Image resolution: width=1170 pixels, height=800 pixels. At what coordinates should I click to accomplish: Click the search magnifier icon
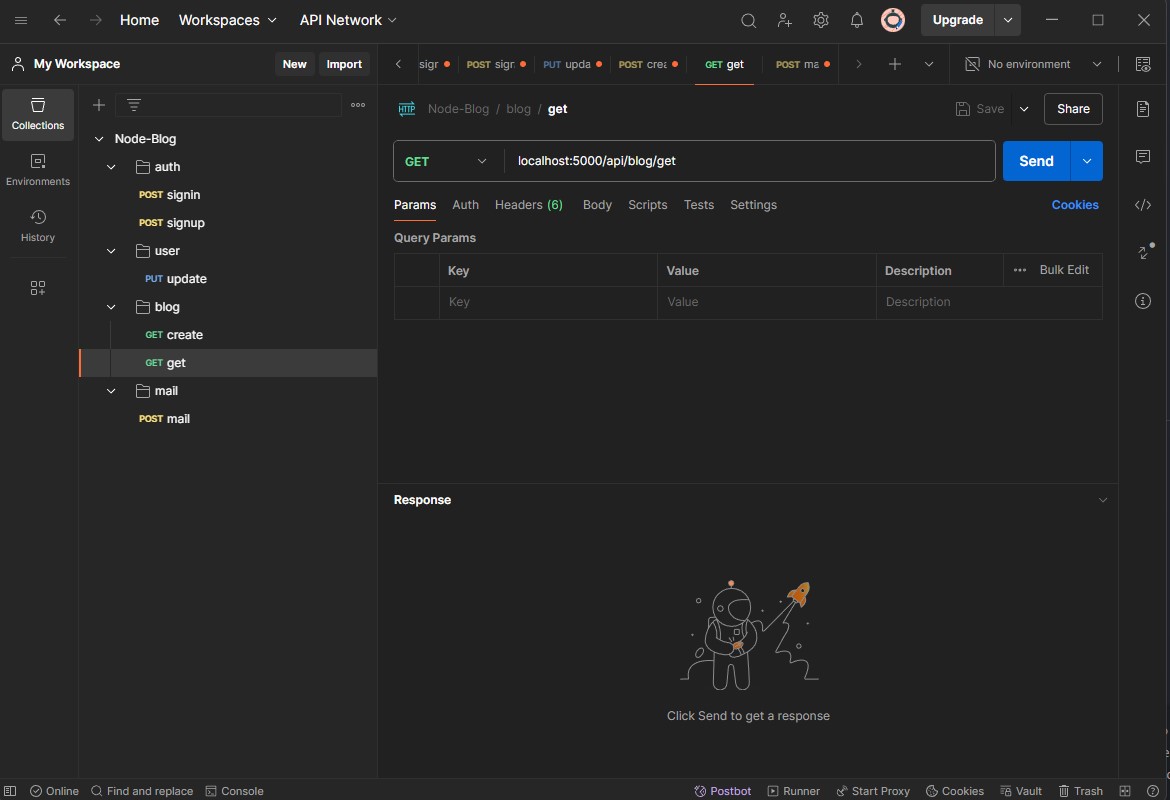click(x=748, y=20)
